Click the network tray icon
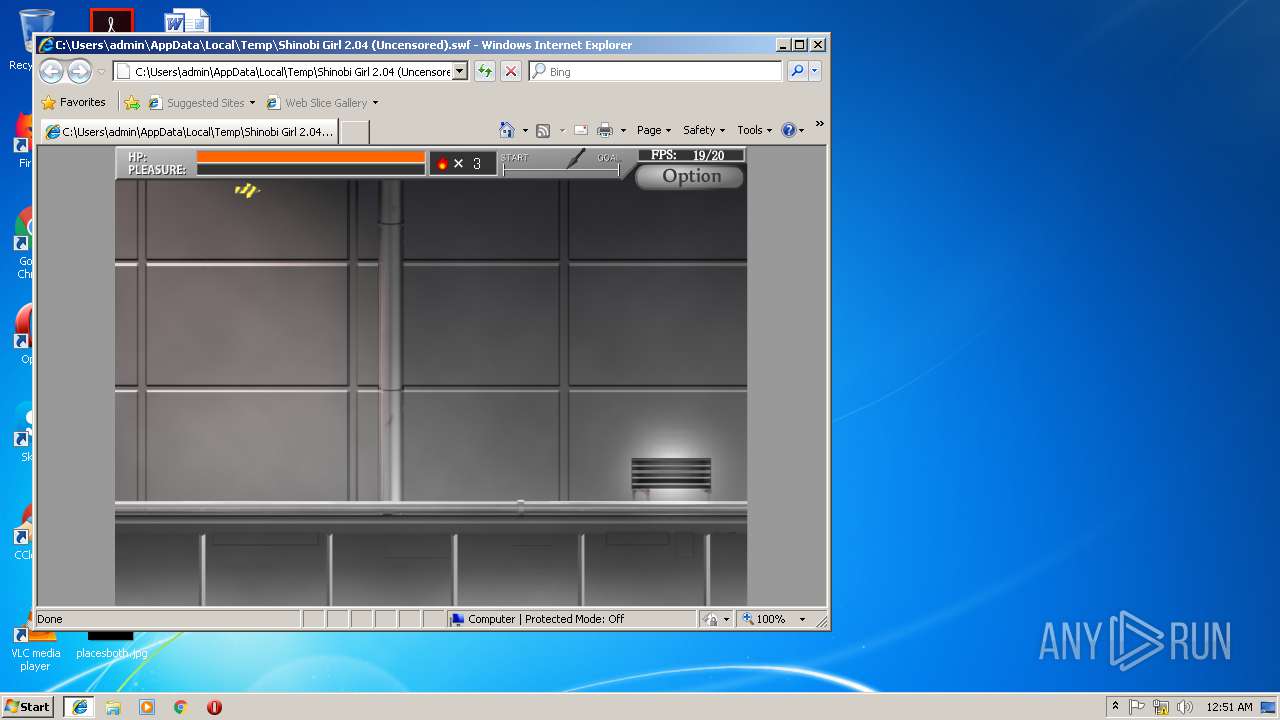This screenshot has width=1280, height=720. pyautogui.click(x=1161, y=707)
